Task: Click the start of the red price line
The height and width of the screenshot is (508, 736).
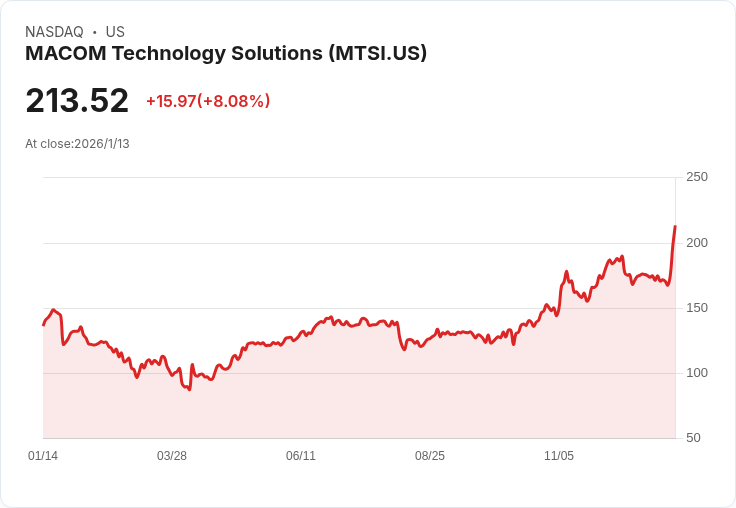Action: (43, 325)
